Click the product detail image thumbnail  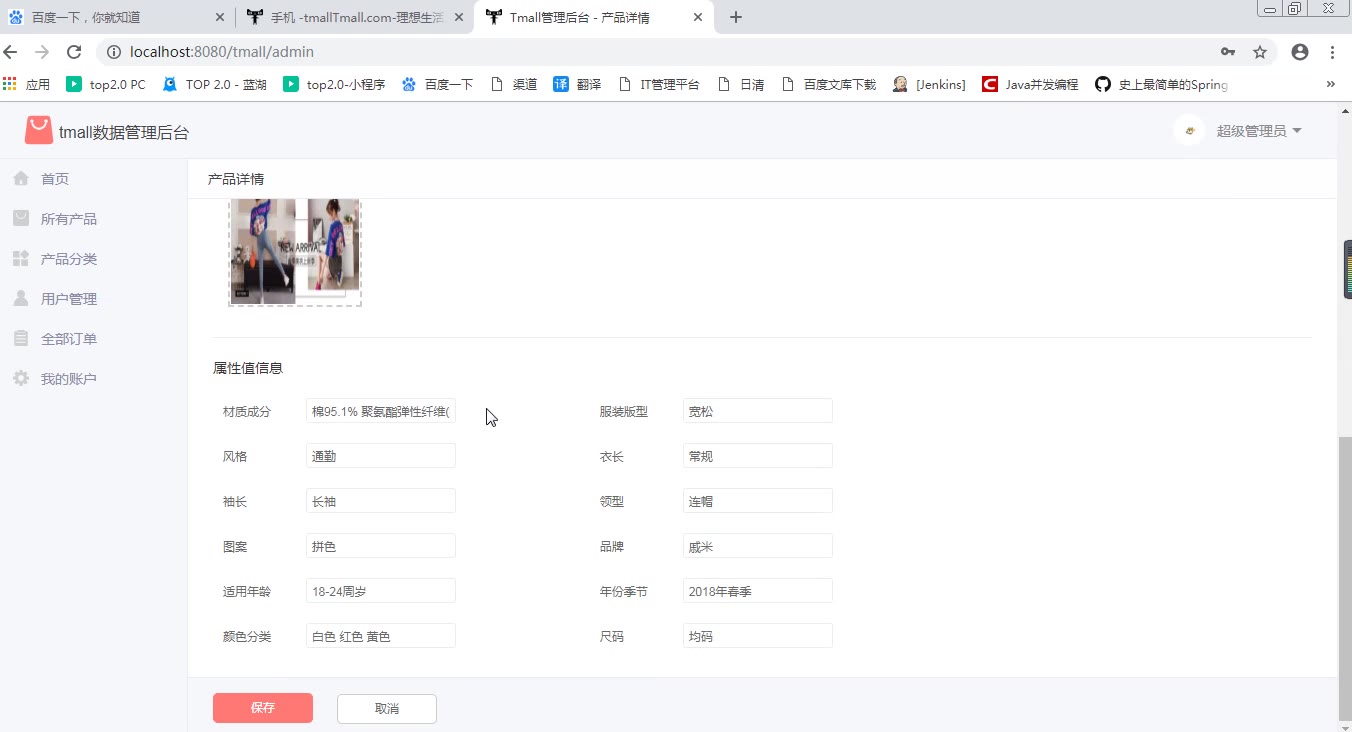point(295,252)
